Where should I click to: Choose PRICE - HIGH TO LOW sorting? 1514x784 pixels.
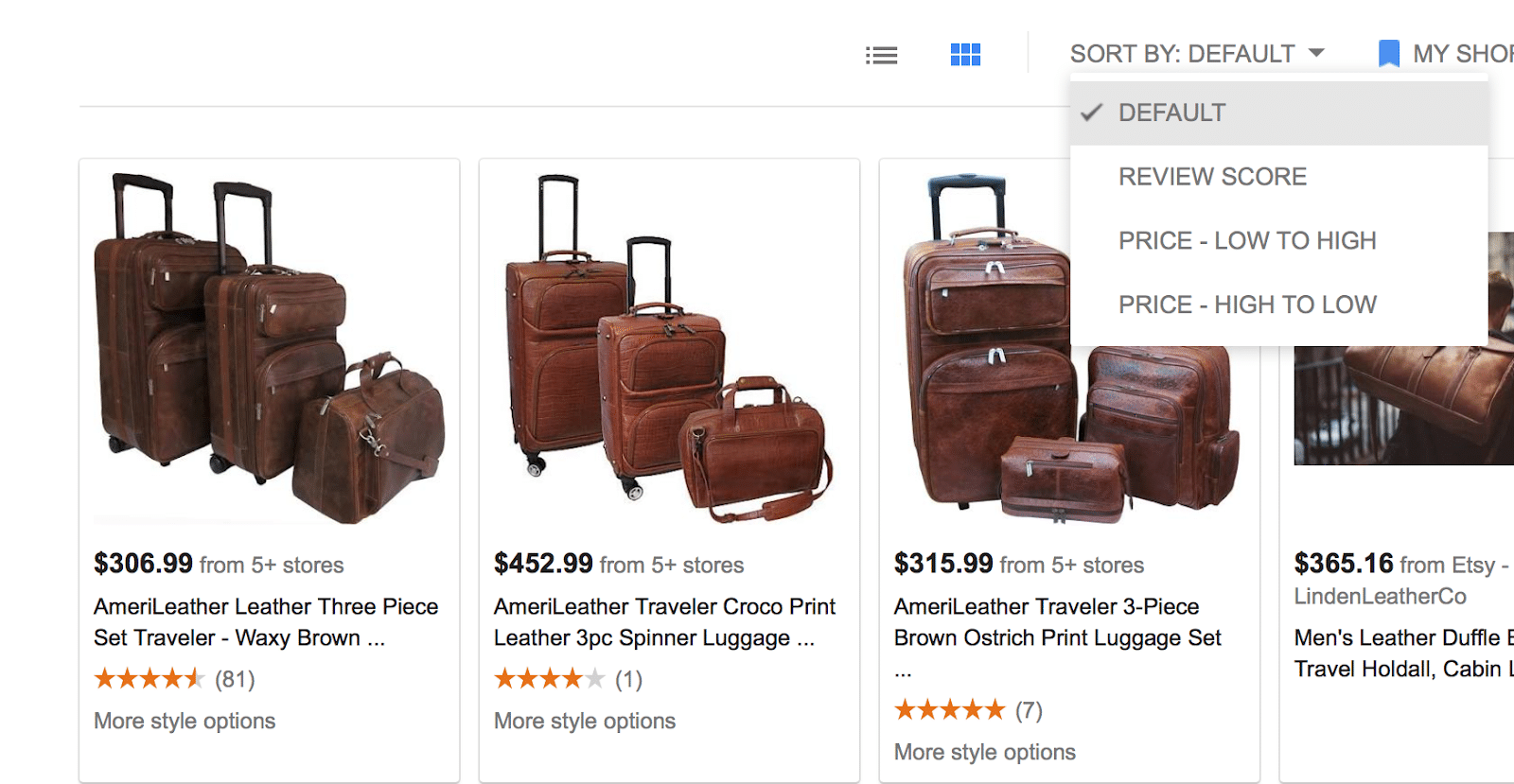click(1247, 304)
